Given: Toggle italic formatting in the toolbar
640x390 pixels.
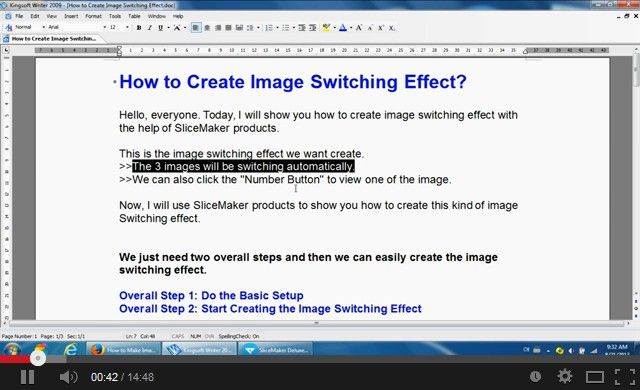Looking at the screenshot, I should [x=150, y=28].
